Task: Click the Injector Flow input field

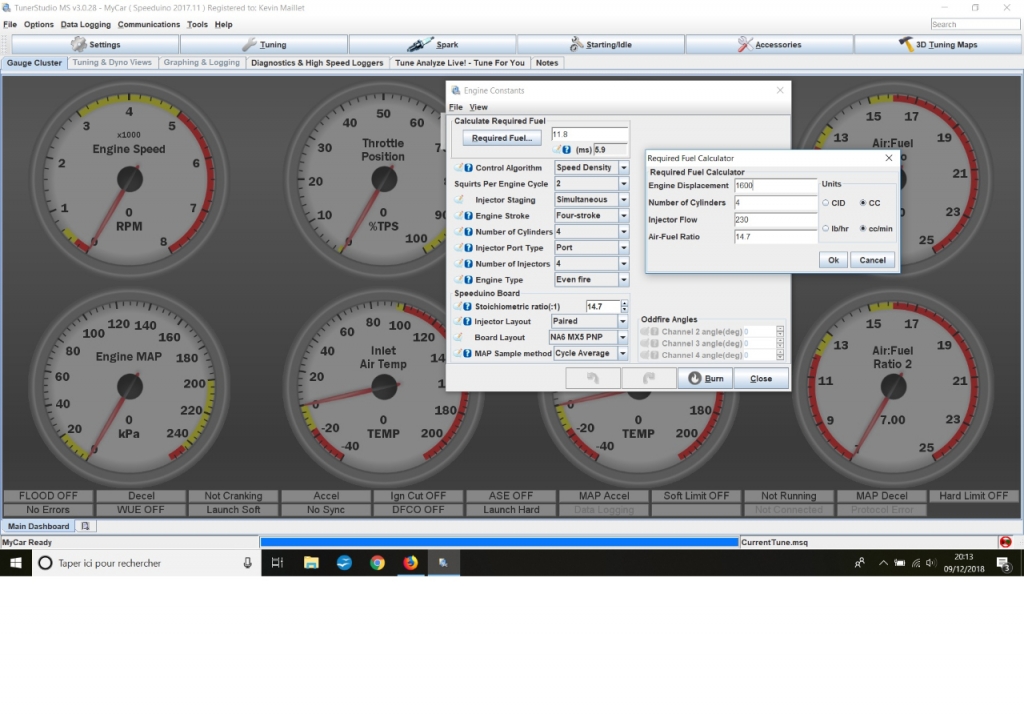Action: click(x=775, y=220)
